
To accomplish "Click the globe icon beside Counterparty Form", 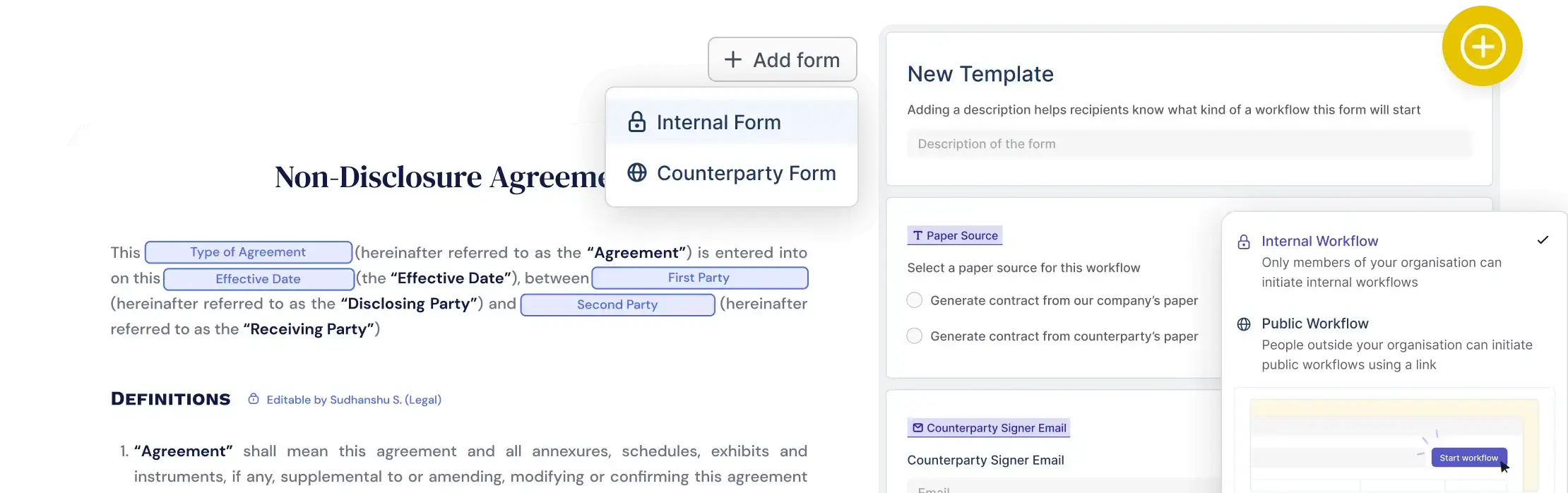I will tap(637, 173).
